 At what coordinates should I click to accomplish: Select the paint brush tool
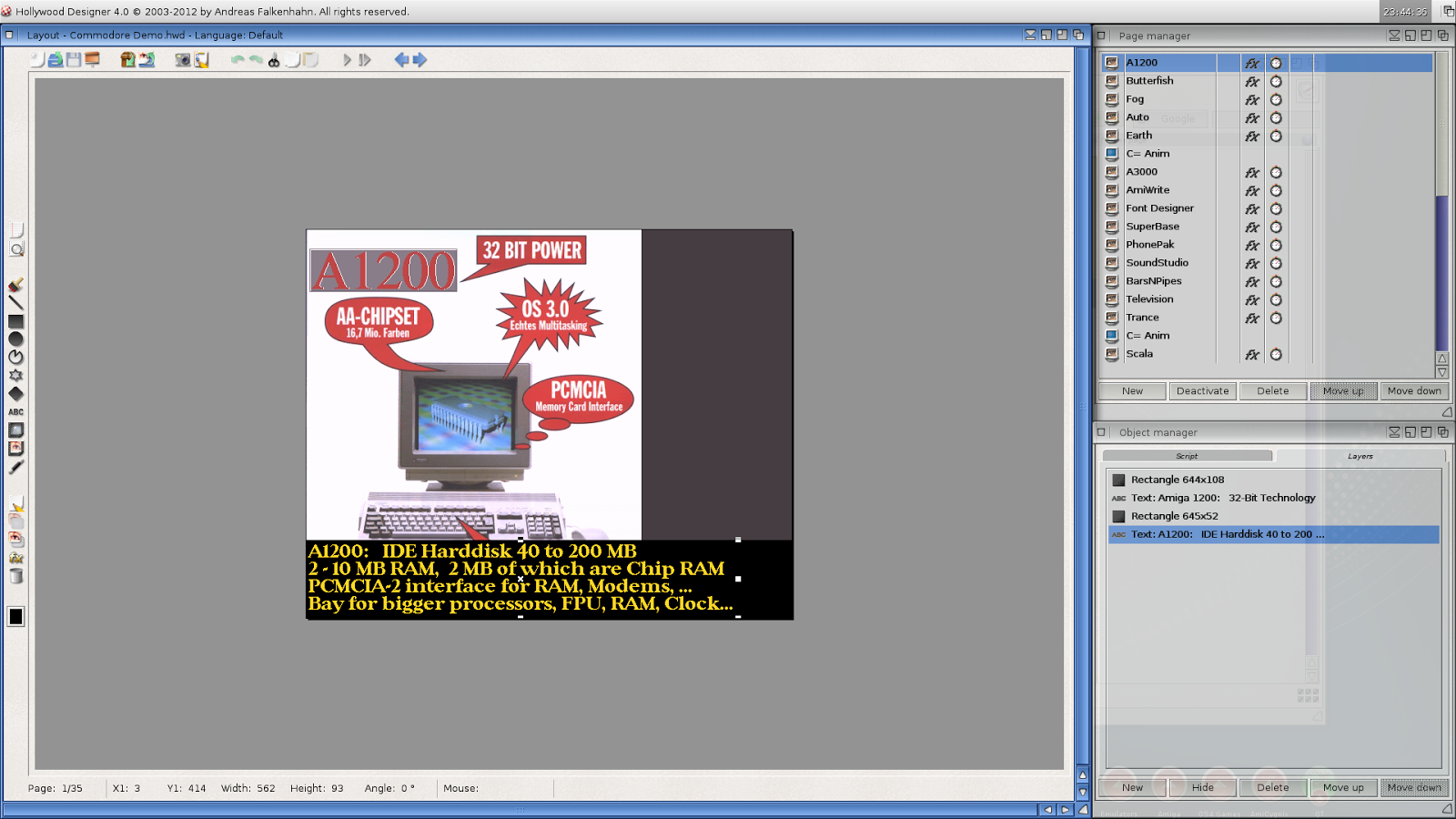coord(16,285)
